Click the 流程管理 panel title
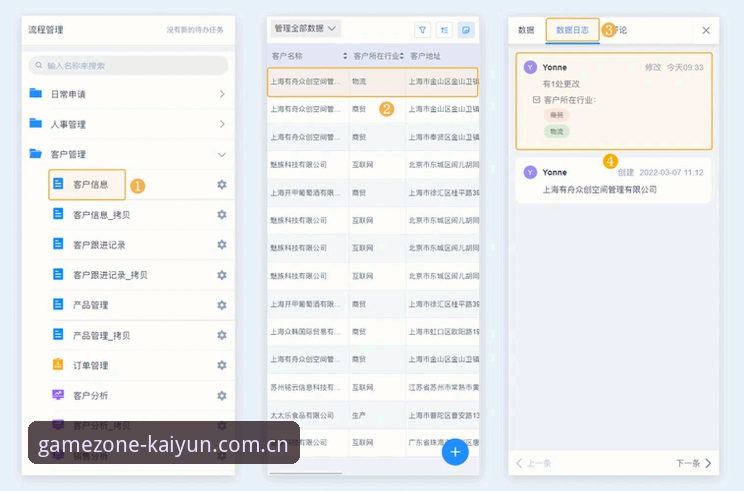This screenshot has height=491, width=744. point(46,30)
